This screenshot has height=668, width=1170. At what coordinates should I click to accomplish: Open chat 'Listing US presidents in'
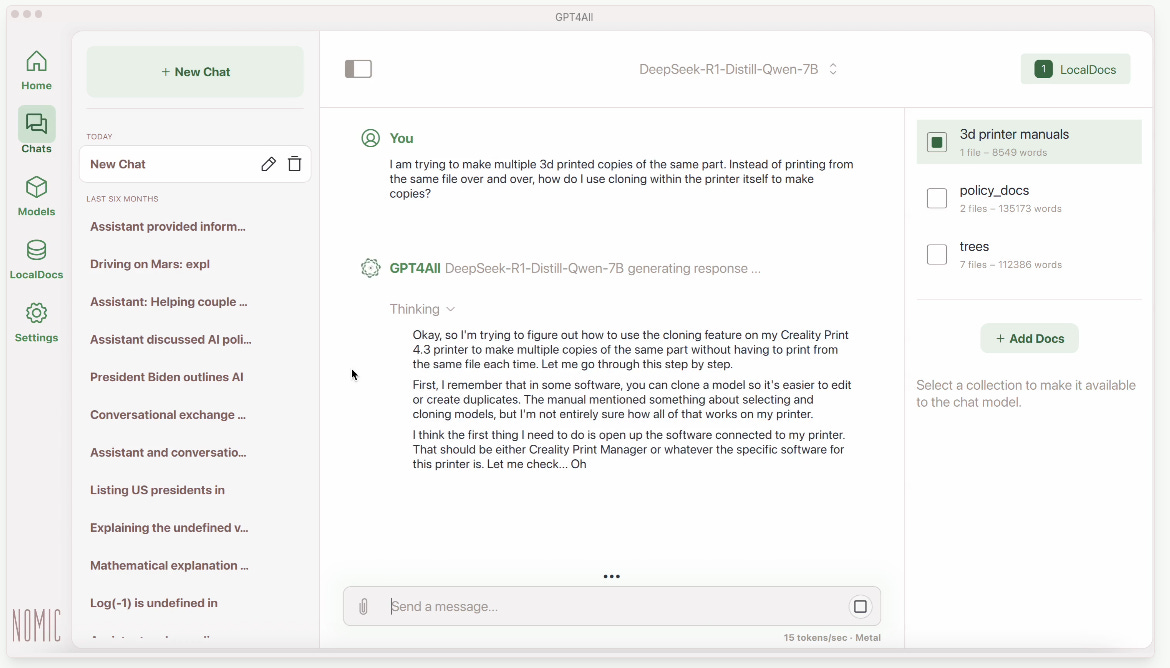(157, 490)
